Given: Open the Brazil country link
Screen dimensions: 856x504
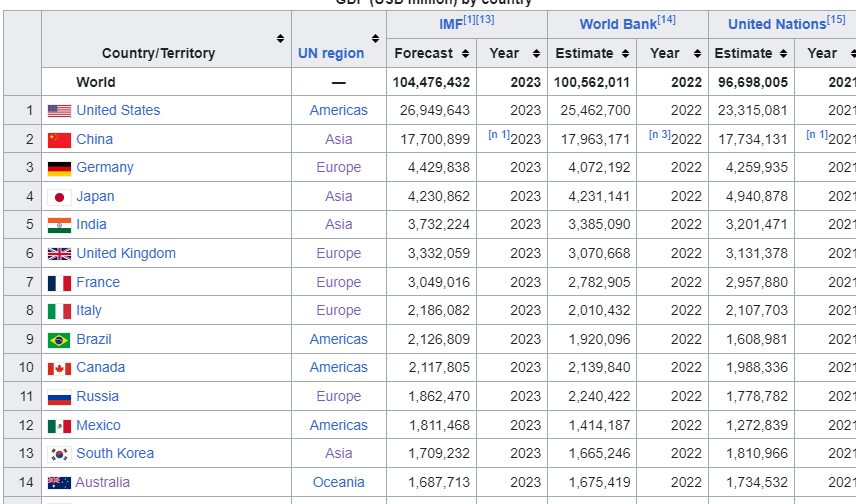Looking at the screenshot, I should click(94, 340).
